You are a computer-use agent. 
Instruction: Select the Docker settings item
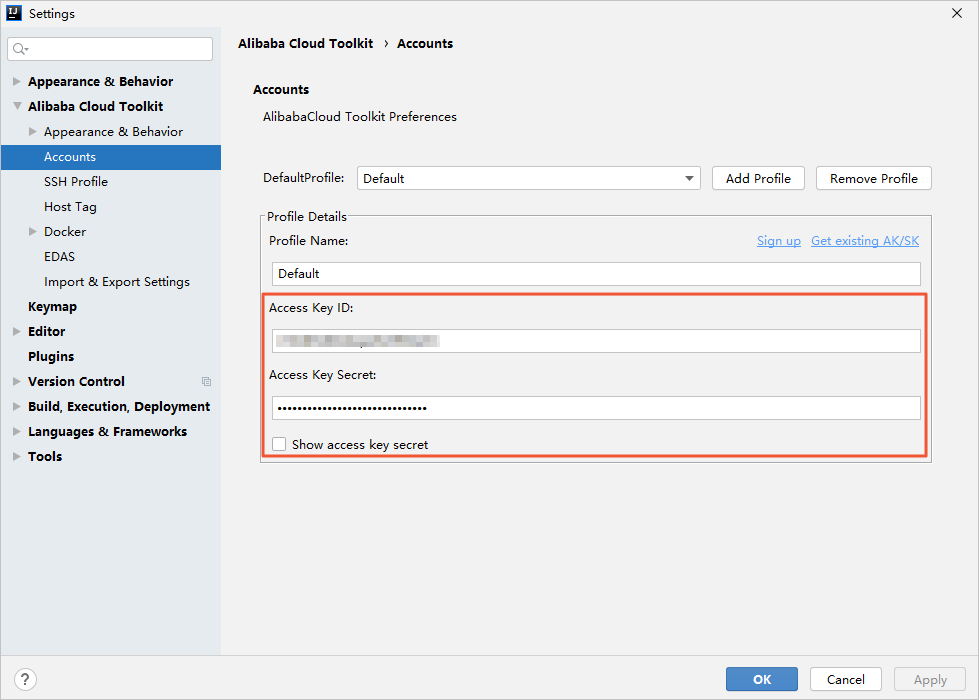[65, 232]
